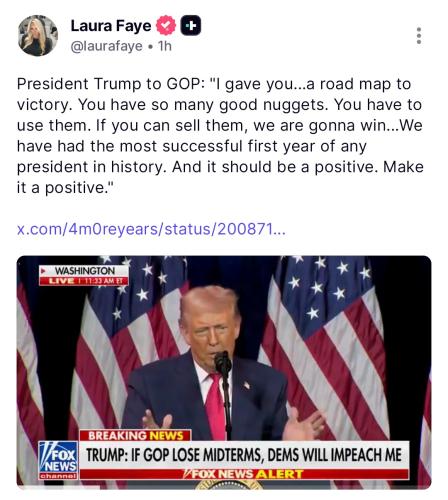
Task: Click the presidential seal at the video's bottom
Action: (228, 484)
